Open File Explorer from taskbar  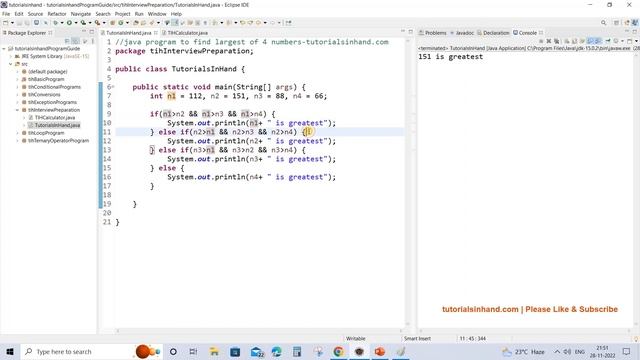pos(214,351)
